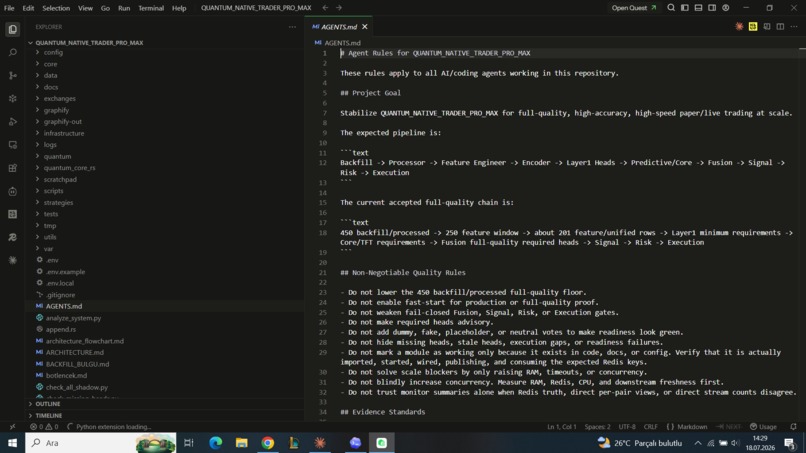Image resolution: width=806 pixels, height=453 pixels.
Task: Close the AGENTS.md tab
Action: (365, 27)
